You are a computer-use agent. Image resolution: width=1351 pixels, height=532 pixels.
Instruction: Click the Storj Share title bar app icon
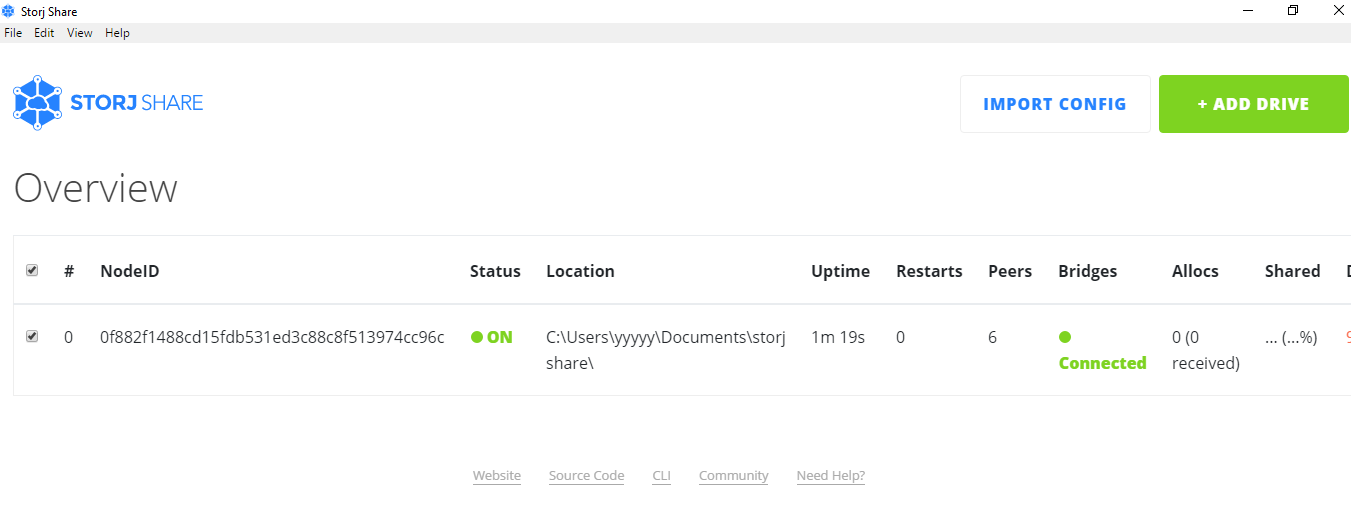[x=9, y=11]
